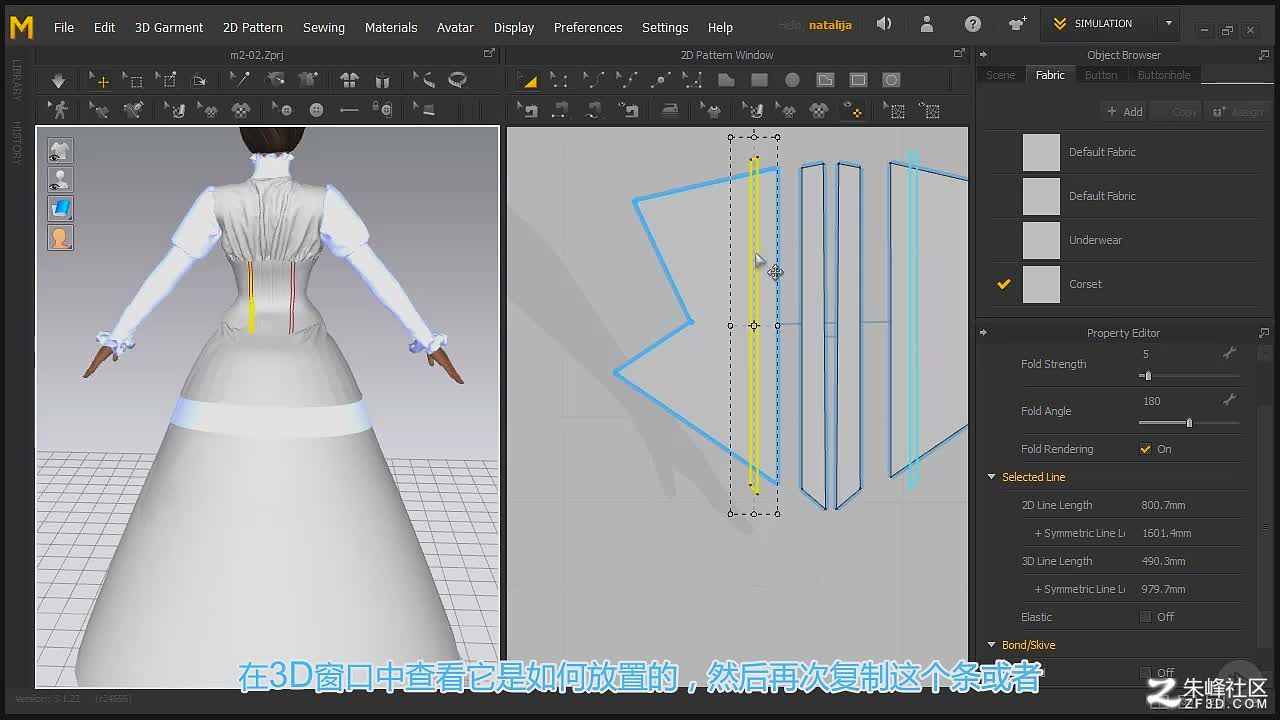Open the Sewing menu
The image size is (1280, 720).
324,27
